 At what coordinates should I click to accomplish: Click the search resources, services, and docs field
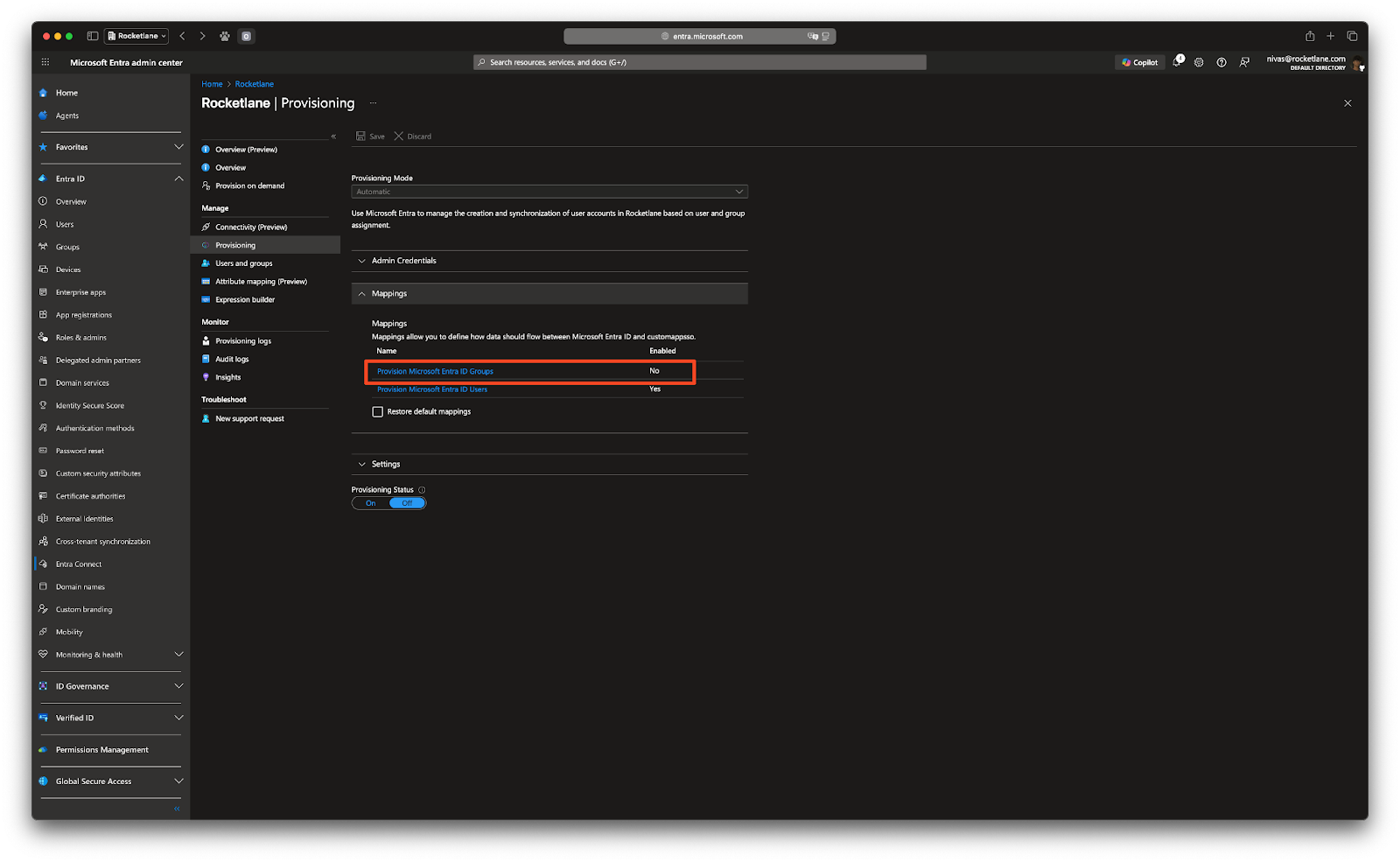[700, 62]
